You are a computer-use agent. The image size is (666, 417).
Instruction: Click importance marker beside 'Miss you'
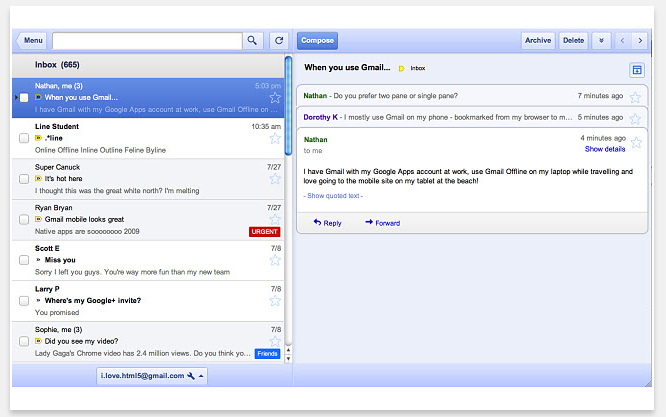click(38, 260)
